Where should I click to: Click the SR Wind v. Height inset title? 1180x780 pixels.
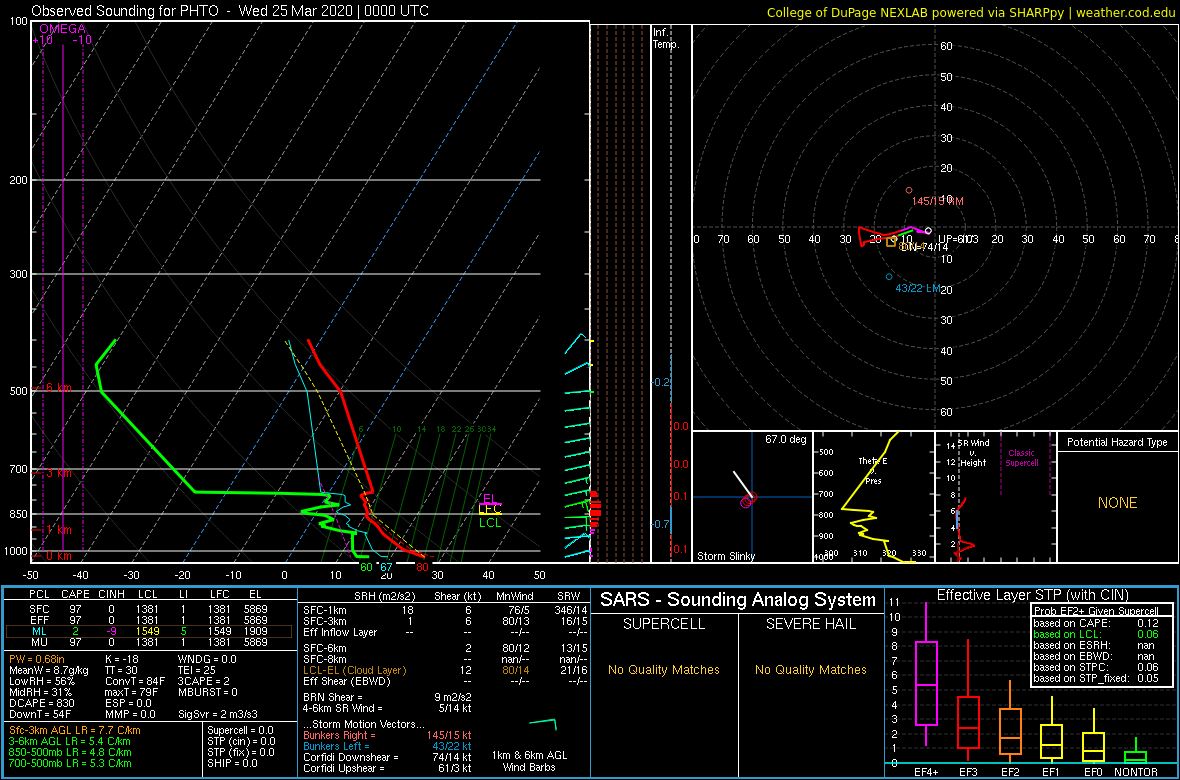[972, 451]
